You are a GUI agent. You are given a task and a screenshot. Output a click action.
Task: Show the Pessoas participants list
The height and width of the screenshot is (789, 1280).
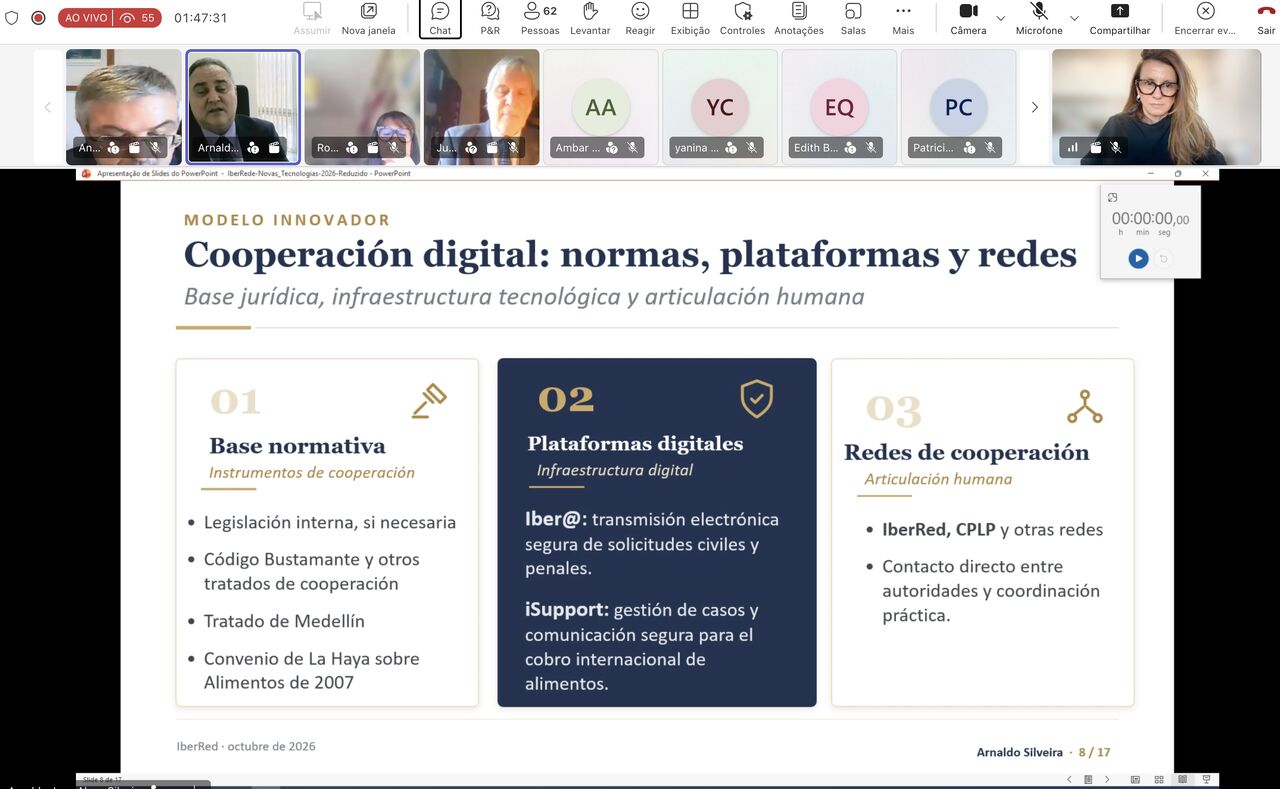pos(541,18)
